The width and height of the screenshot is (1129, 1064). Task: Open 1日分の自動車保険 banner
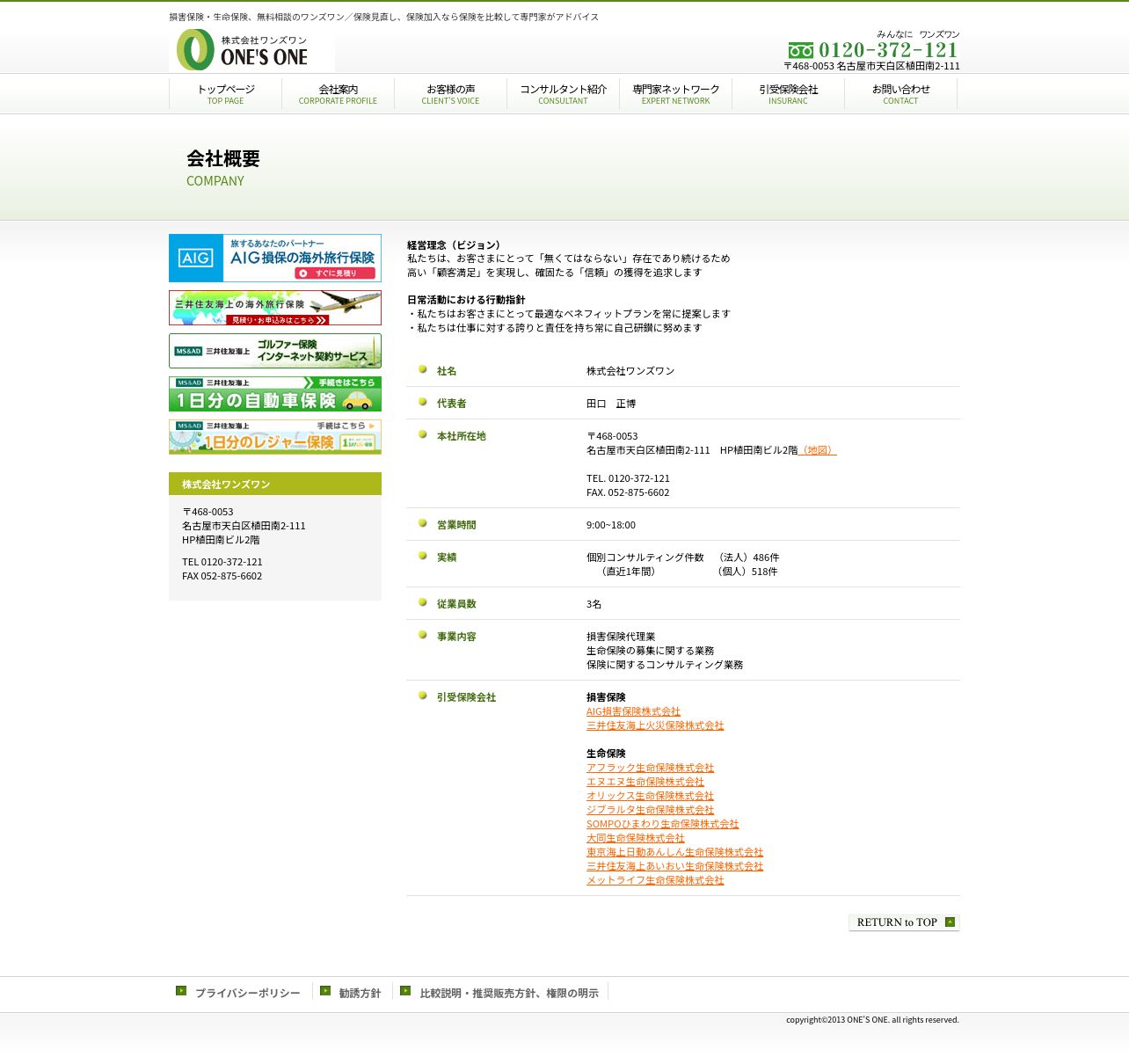point(275,394)
